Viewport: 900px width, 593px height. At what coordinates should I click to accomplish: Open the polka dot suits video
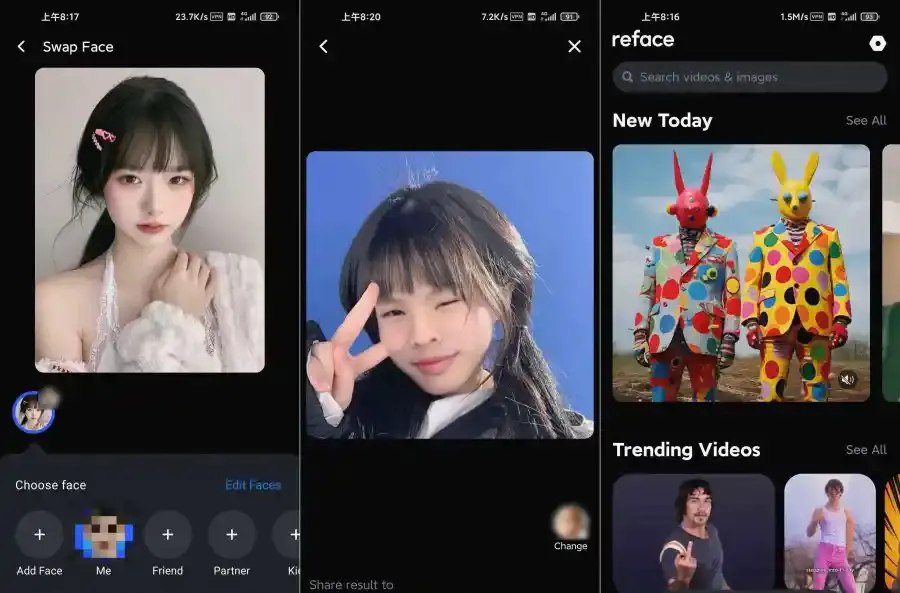point(740,272)
